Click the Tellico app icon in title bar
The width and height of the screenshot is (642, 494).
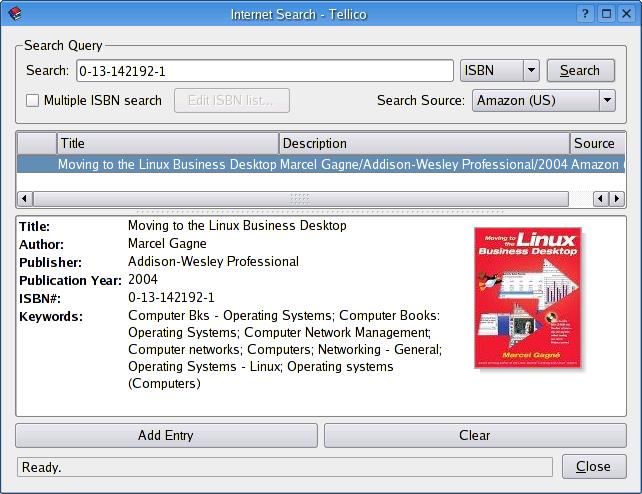tap(14, 14)
